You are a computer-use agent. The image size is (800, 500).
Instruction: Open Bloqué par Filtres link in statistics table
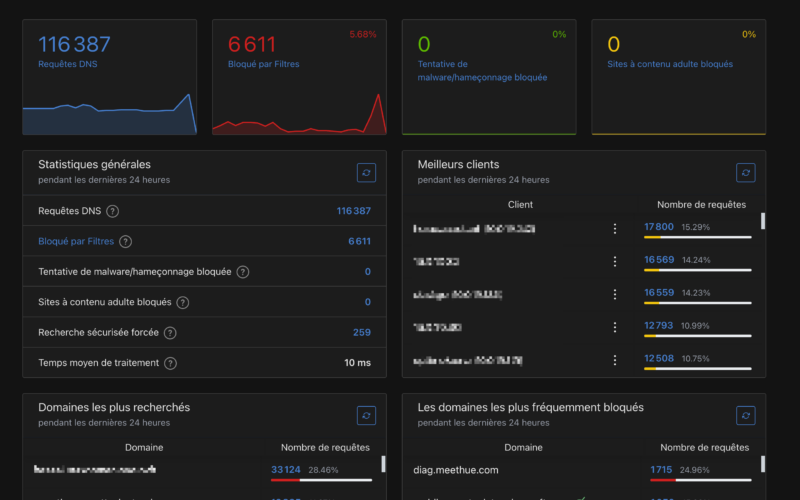click(75, 241)
